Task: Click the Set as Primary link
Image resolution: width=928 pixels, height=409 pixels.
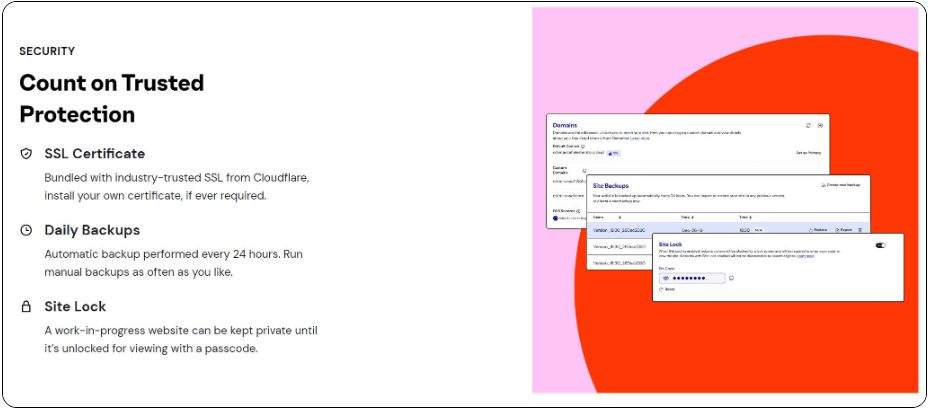Action: coord(808,153)
